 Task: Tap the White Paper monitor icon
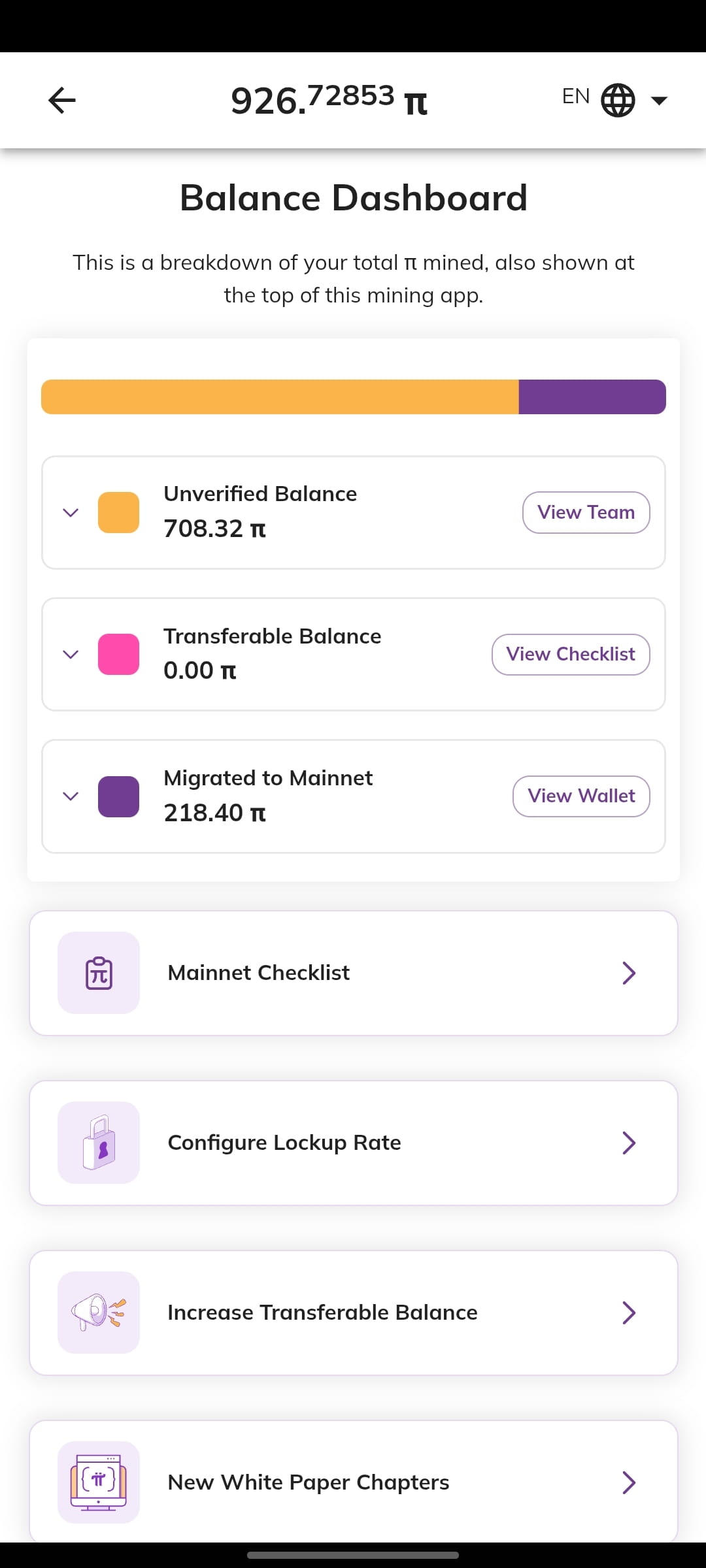(x=99, y=1482)
